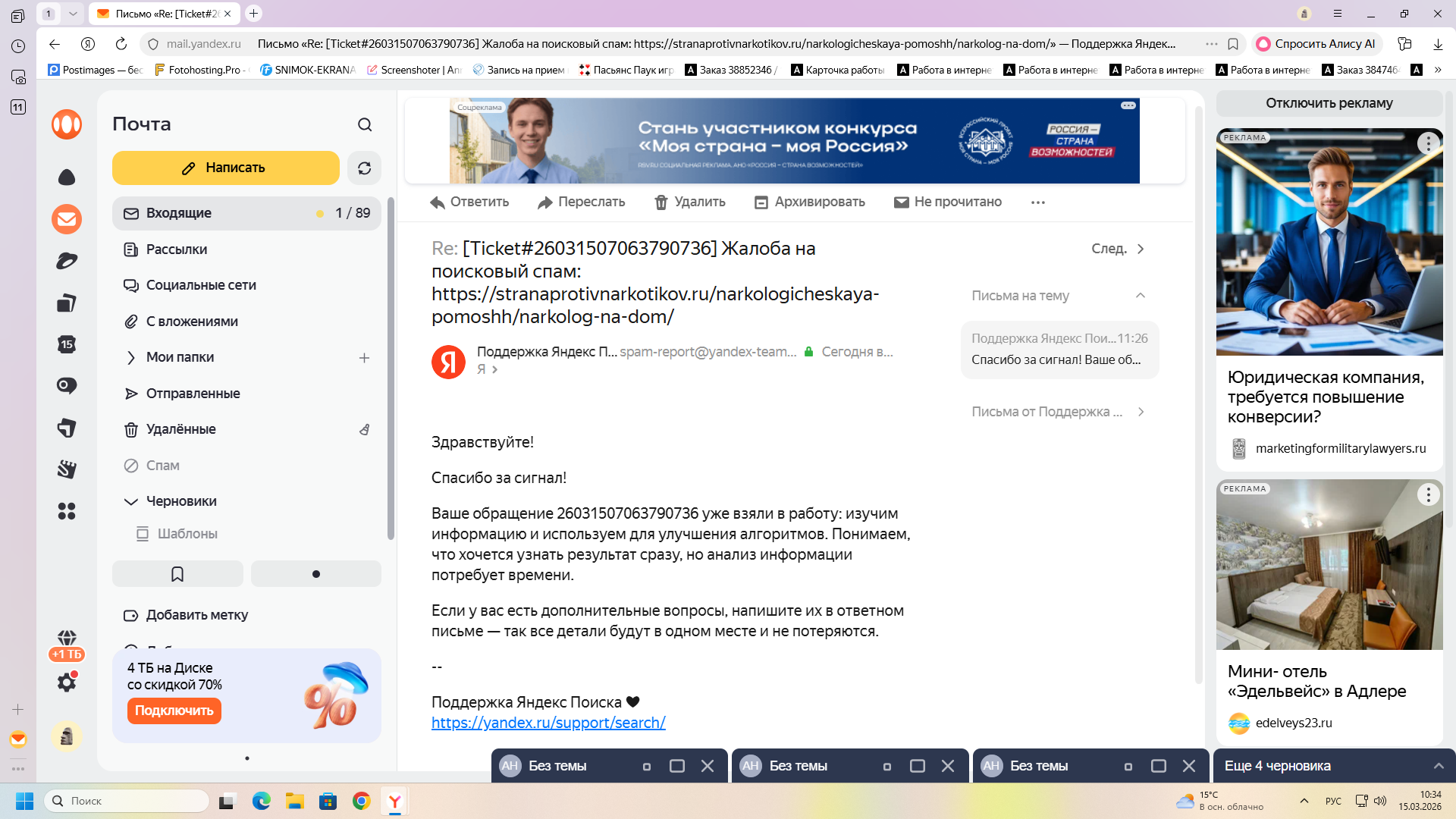Viewport: 1456px width, 819px height.
Task: Open the yandex.ru/support/search link
Action: pyautogui.click(x=548, y=723)
